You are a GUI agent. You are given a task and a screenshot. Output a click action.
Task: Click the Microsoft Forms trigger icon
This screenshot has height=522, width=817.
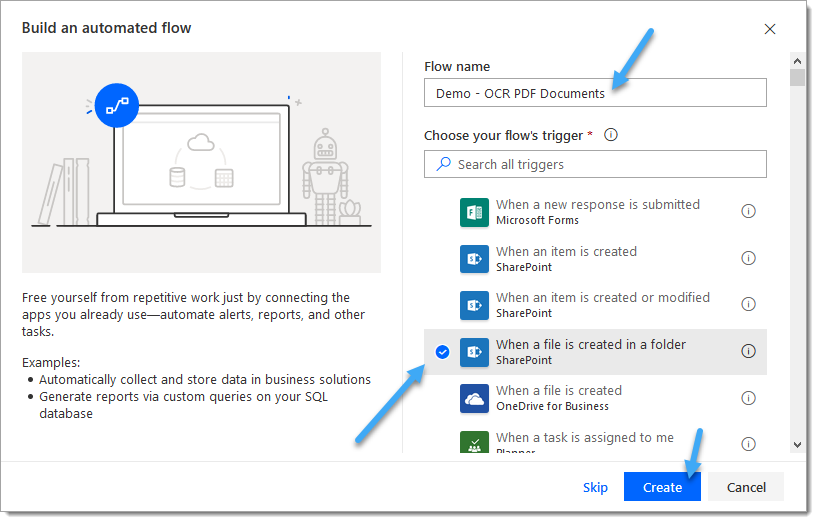pos(474,212)
